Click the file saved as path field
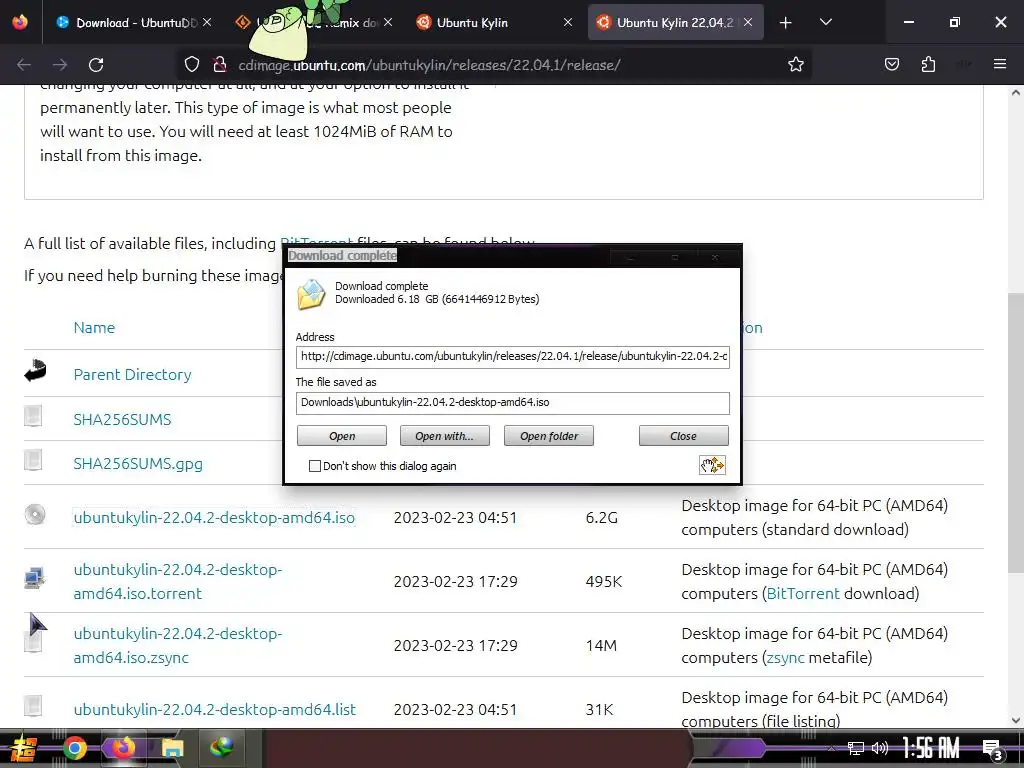The width and height of the screenshot is (1024, 768). coord(513,403)
